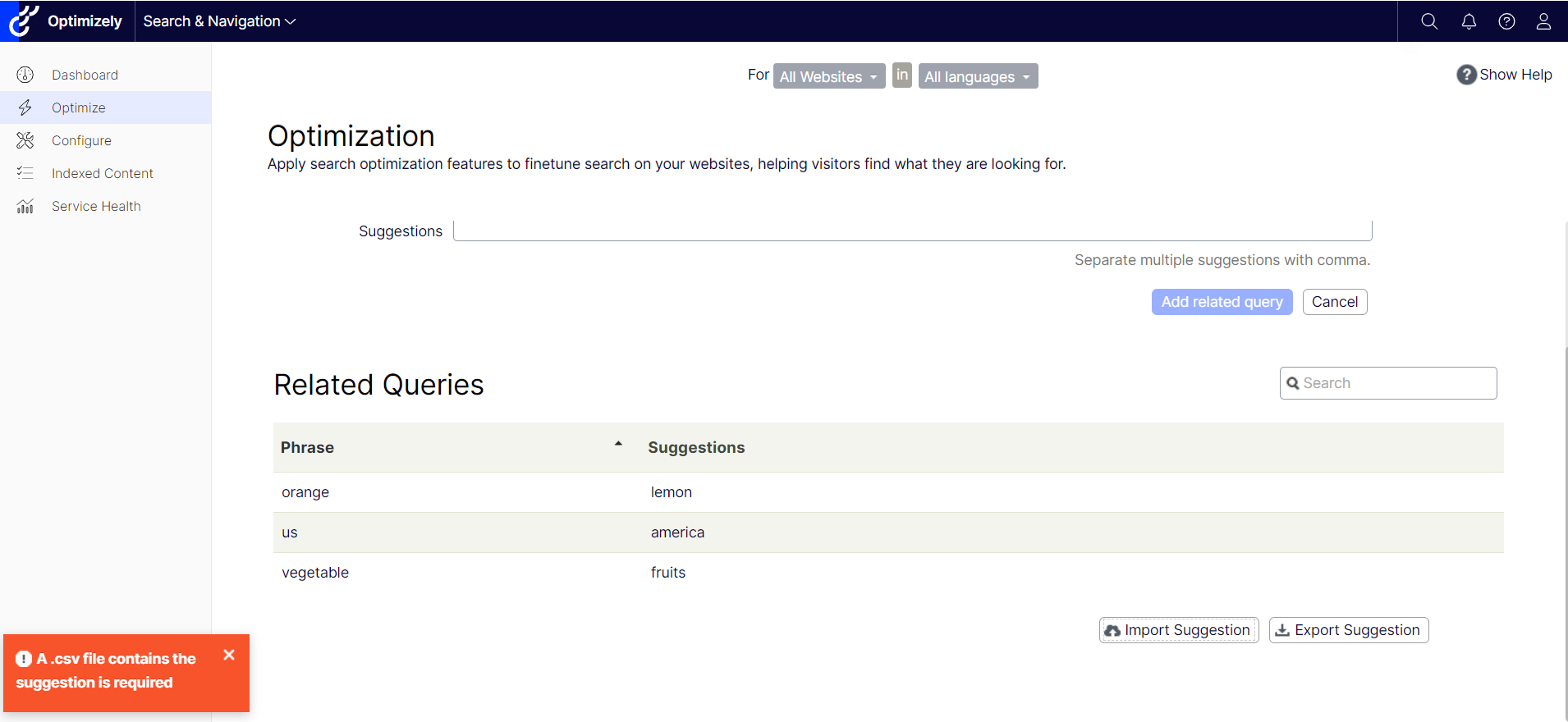Viewport: 1568px width, 722px height.
Task: Open the notifications bell
Action: (1469, 21)
